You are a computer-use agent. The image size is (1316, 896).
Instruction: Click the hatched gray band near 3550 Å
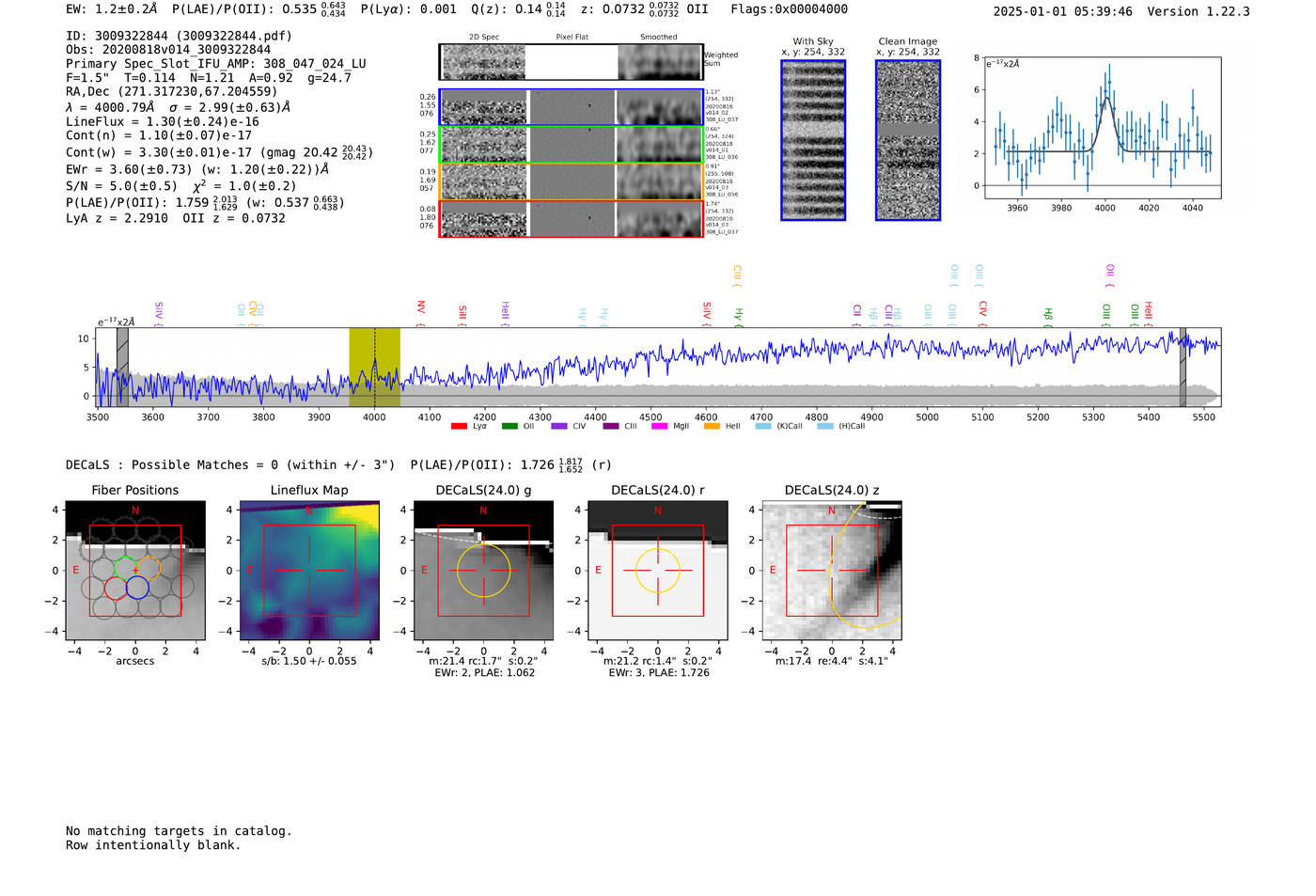tap(122, 367)
